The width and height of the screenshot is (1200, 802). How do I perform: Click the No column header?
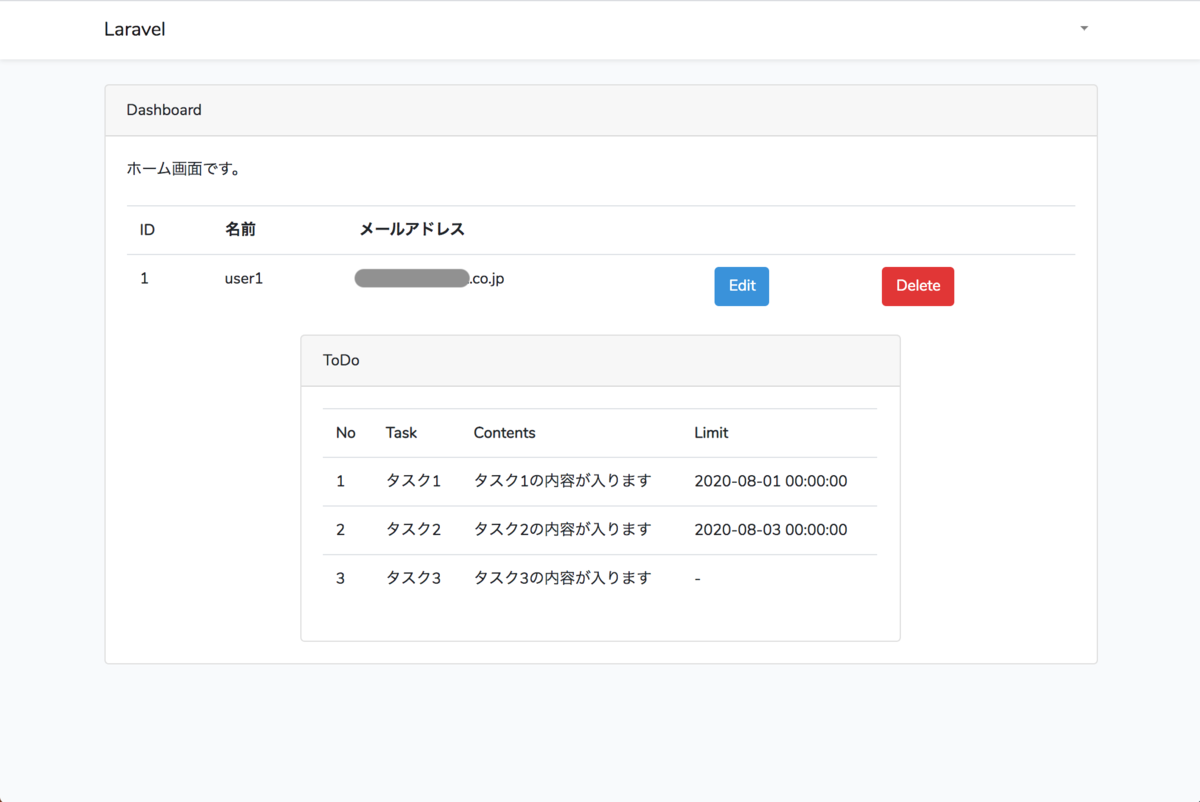tap(346, 433)
